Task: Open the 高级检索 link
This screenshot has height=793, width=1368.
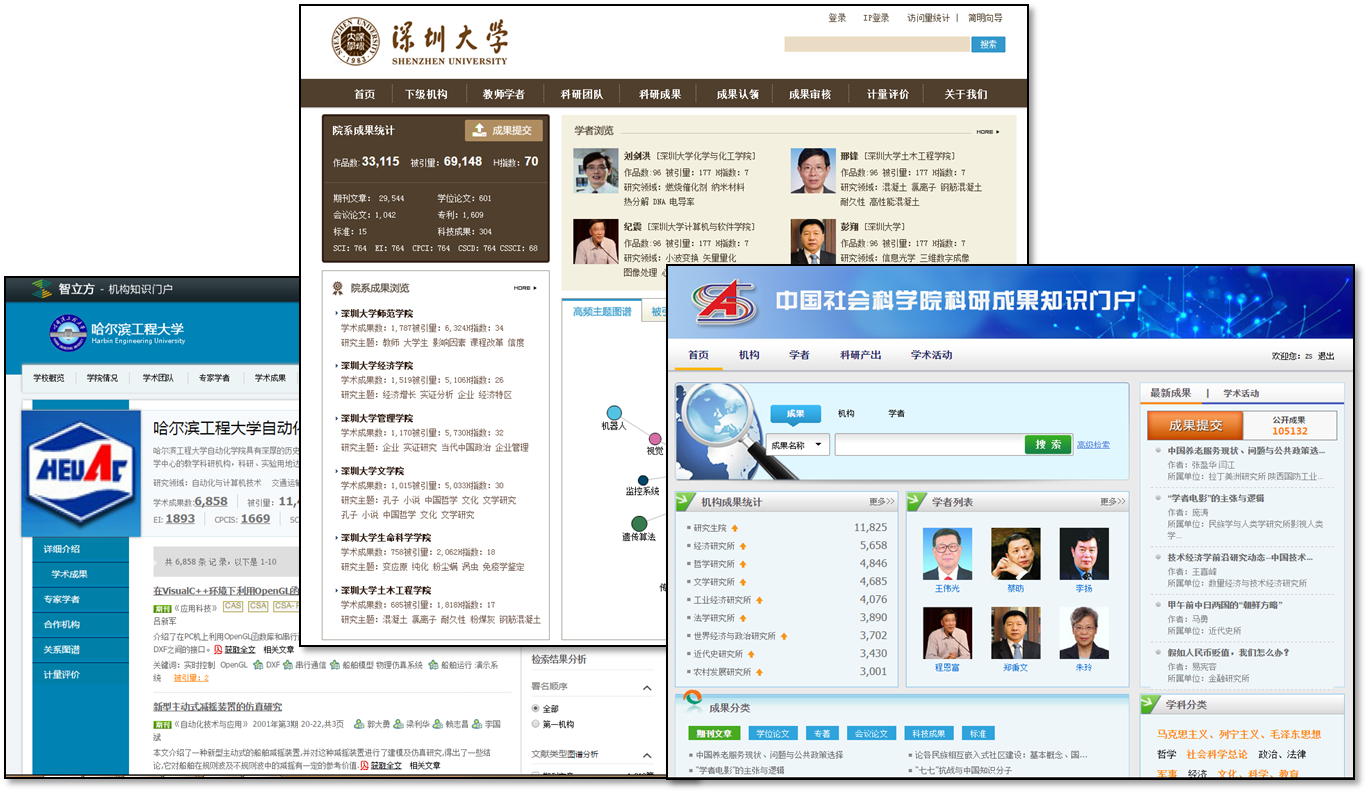Action: tap(1093, 445)
